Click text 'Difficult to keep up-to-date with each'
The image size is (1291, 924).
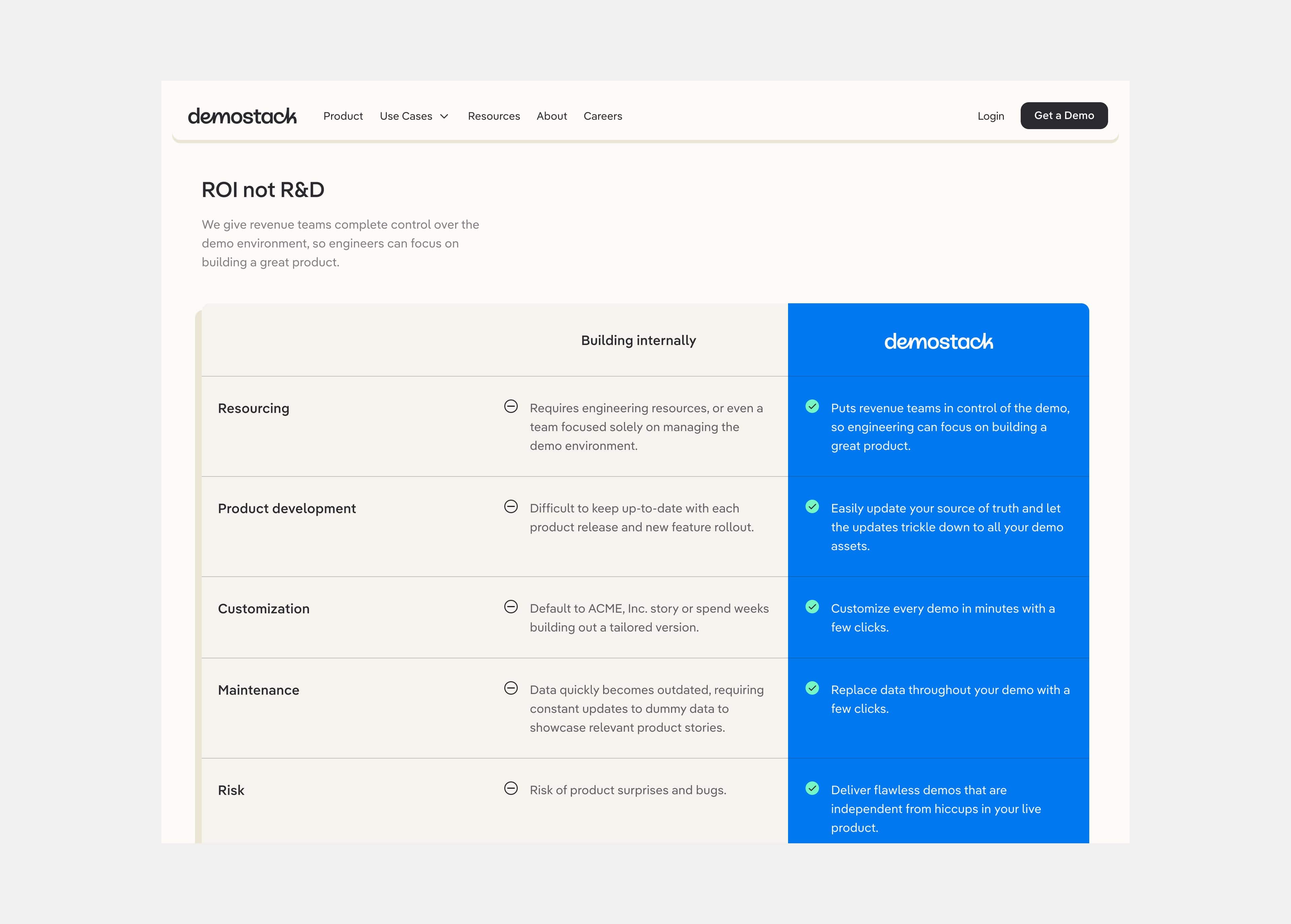(x=634, y=508)
